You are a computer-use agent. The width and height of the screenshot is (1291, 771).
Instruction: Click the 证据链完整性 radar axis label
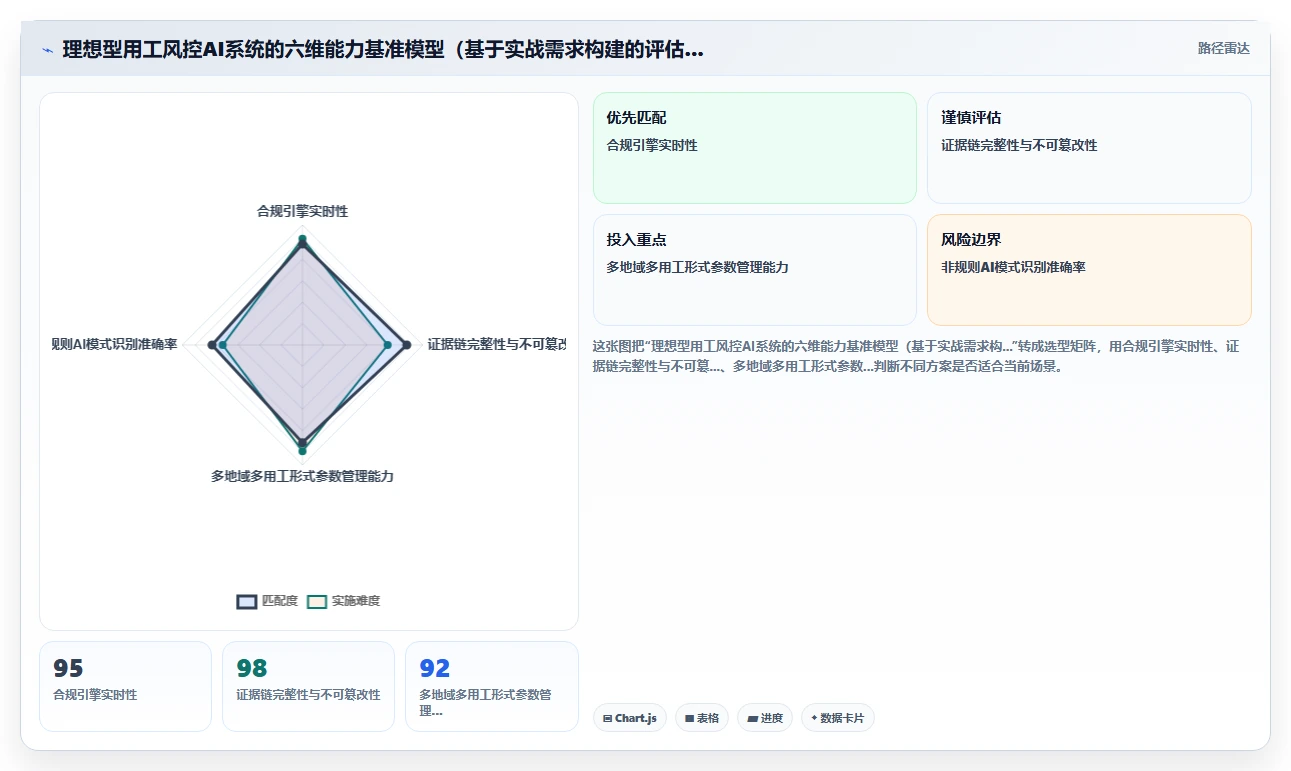click(496, 344)
